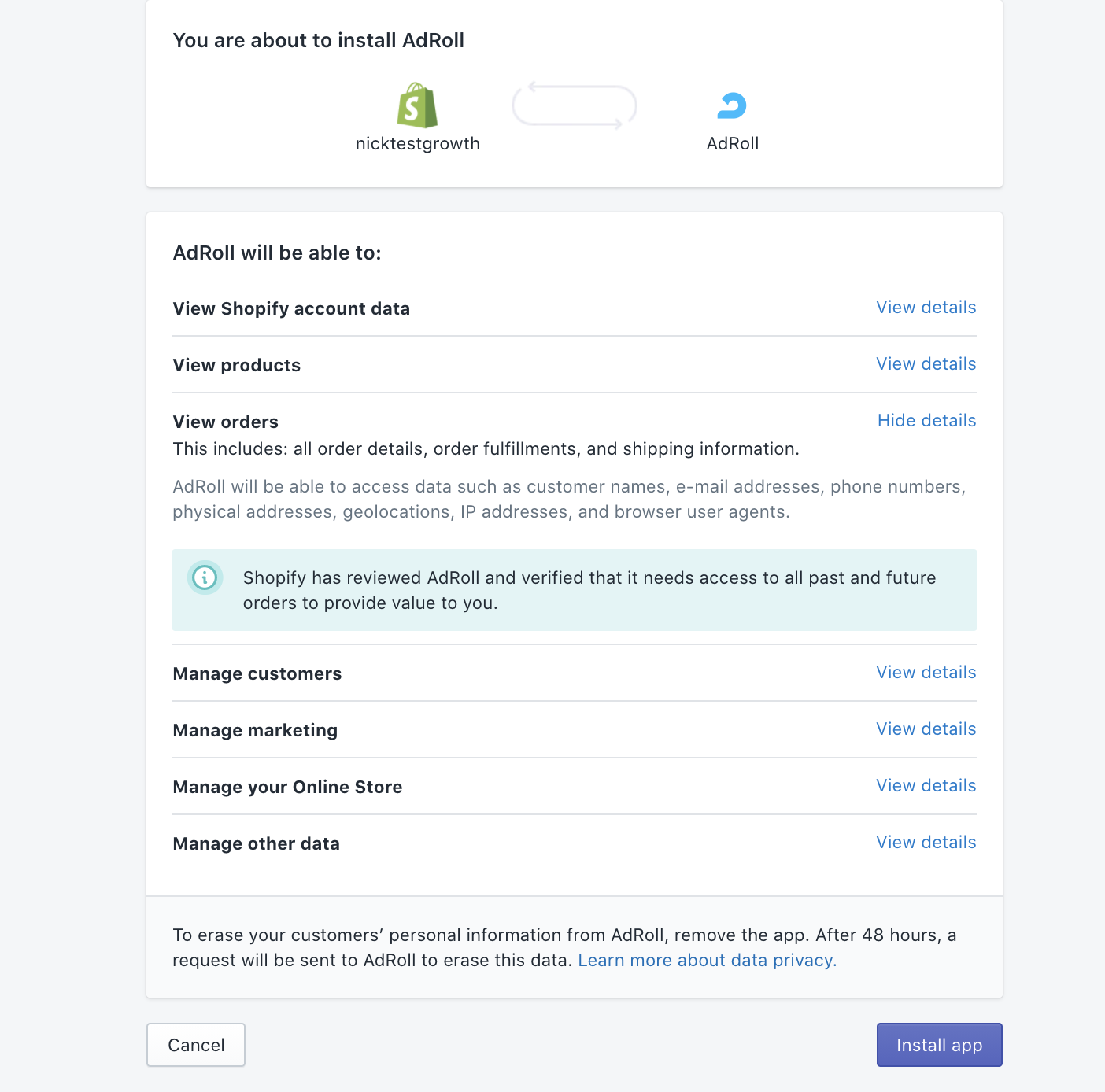Click the nicktestgrowth store name

(418, 144)
